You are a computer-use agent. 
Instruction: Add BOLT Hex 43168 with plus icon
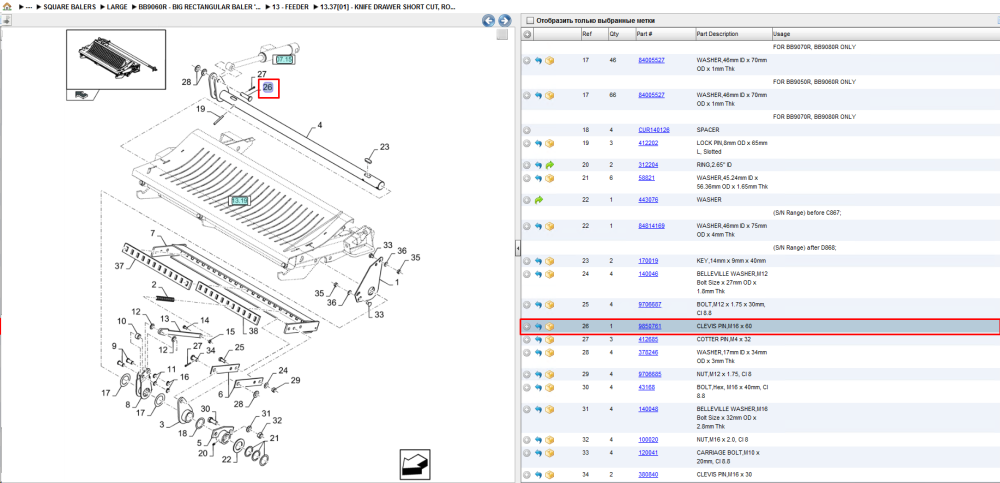(x=527, y=387)
